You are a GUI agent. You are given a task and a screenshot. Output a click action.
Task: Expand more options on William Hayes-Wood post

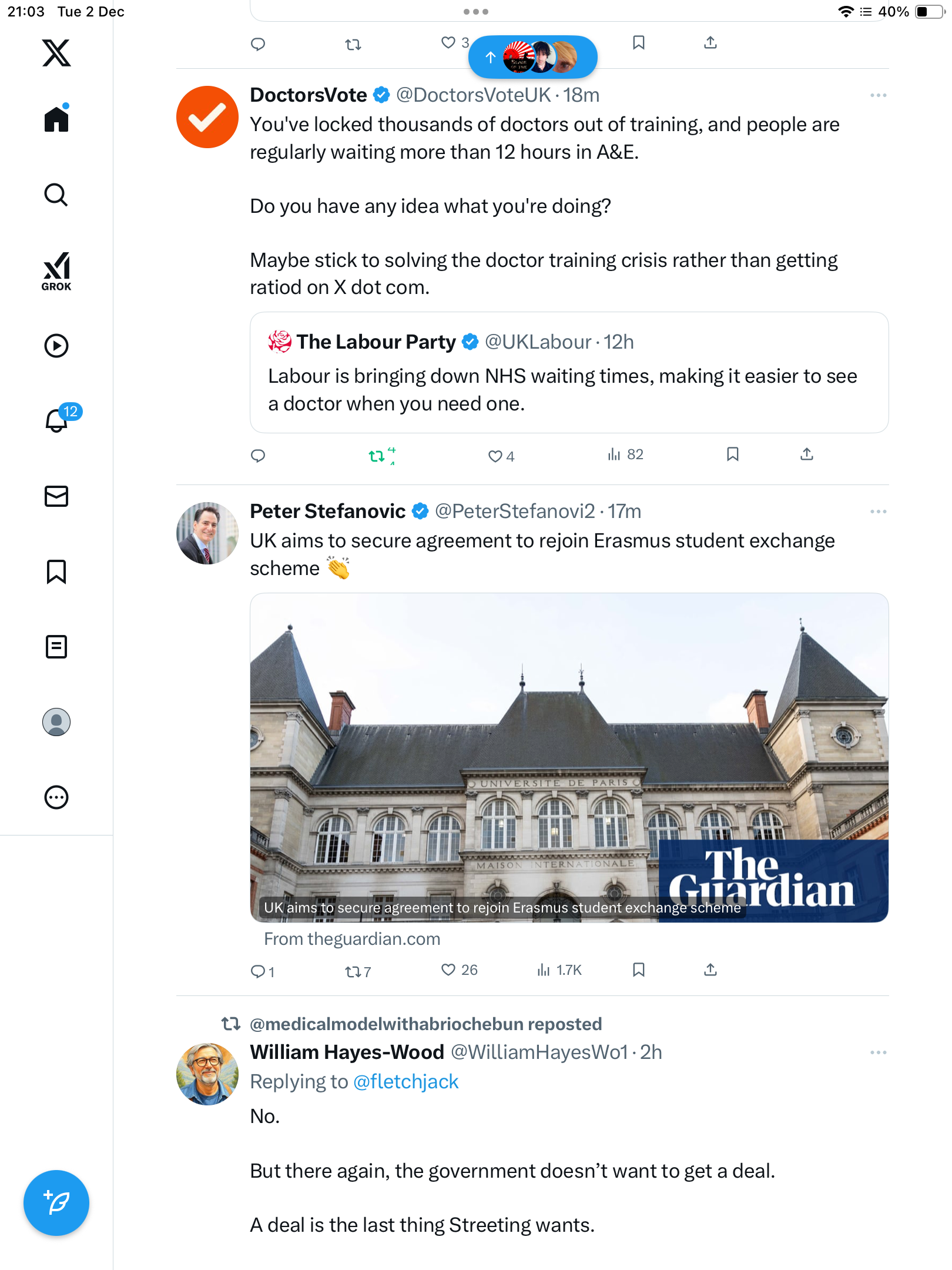coord(878,1052)
